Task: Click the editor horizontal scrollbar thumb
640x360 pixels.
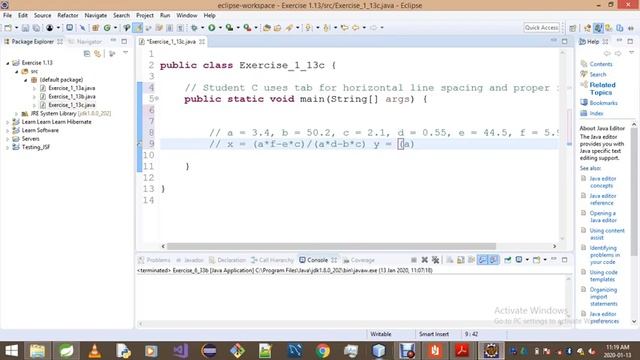Action: click(331, 246)
